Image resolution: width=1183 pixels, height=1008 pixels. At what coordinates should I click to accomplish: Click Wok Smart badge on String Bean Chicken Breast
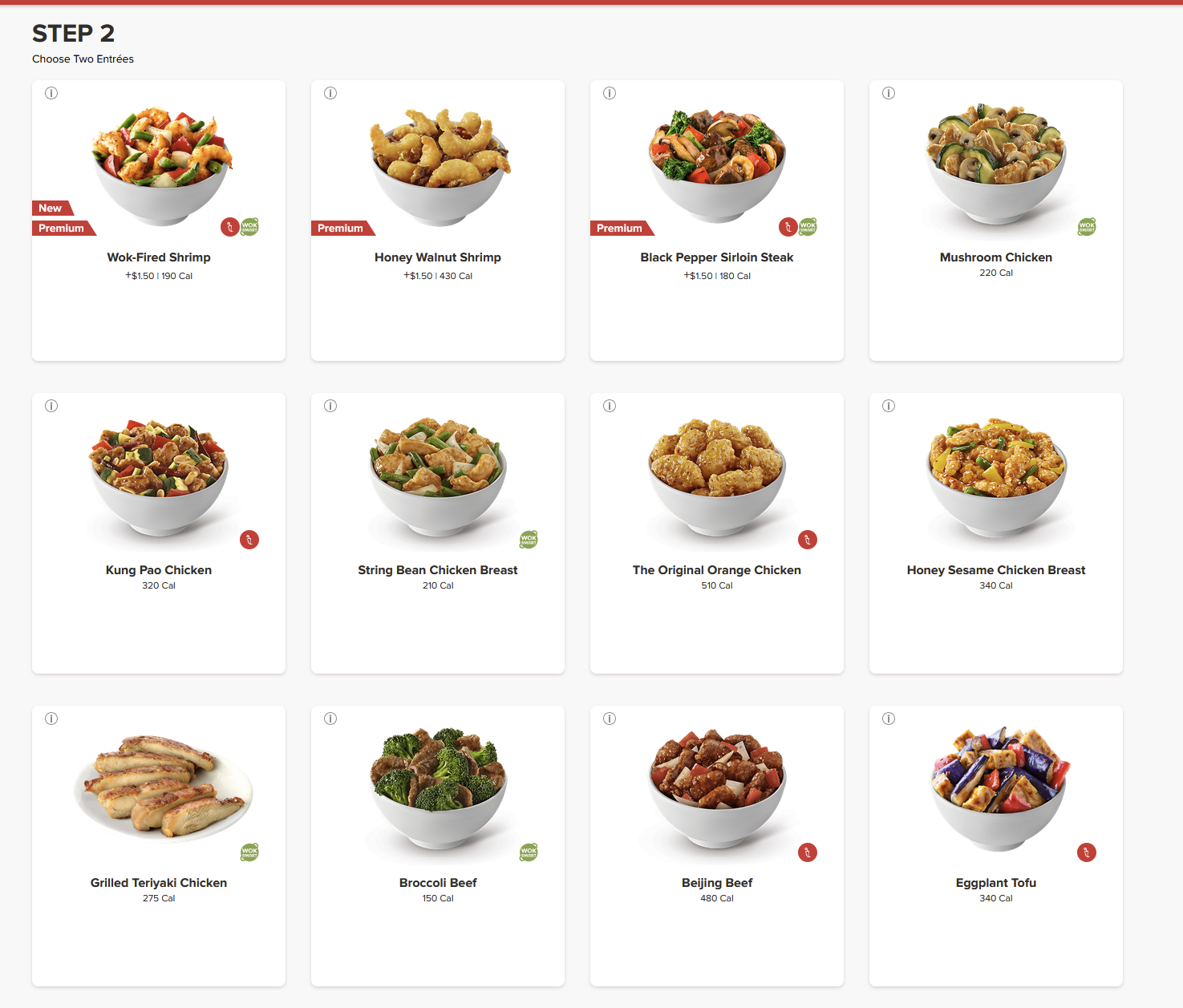click(529, 540)
